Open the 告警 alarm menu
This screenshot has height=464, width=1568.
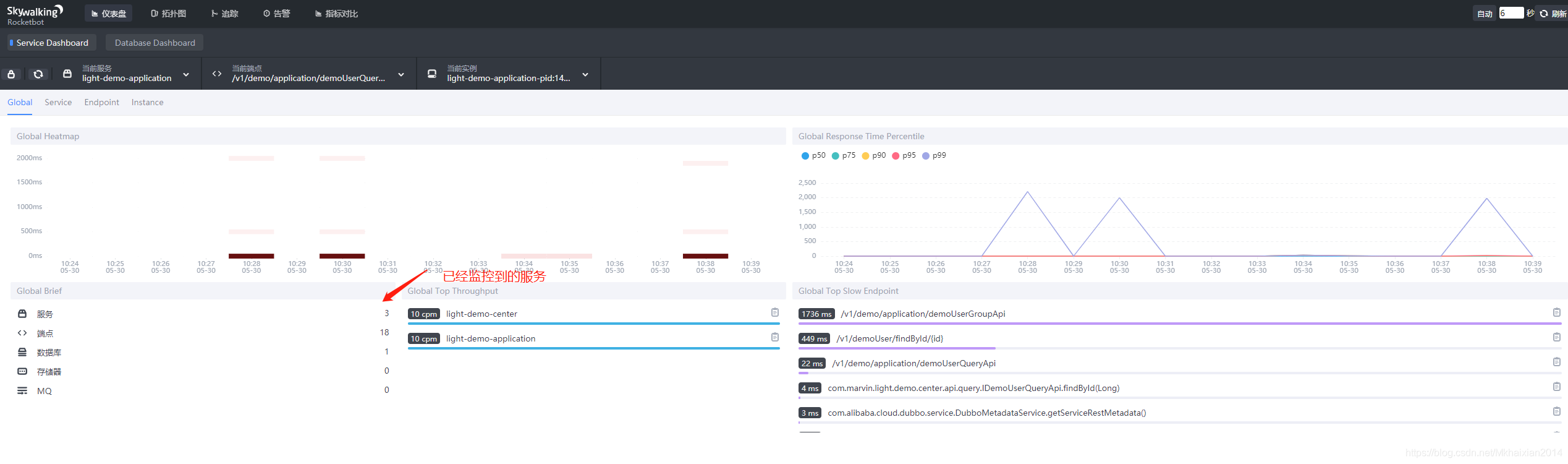tap(276, 14)
